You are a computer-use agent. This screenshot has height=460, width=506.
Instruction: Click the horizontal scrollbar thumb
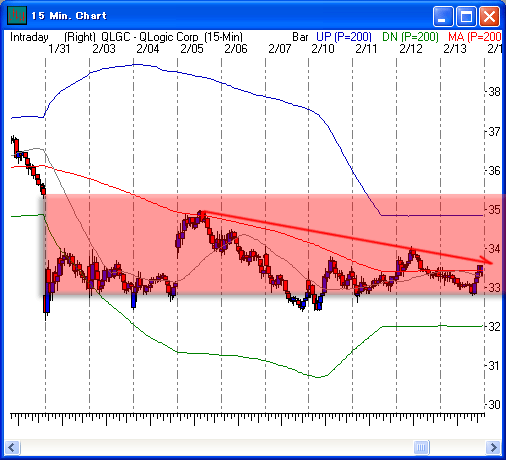[x=421, y=447]
